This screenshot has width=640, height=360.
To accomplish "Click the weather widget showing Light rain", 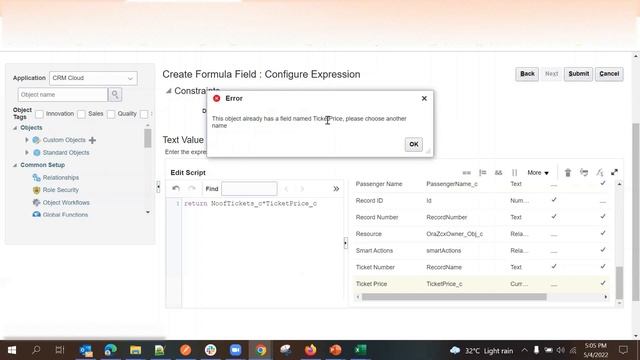I will coord(482,351).
